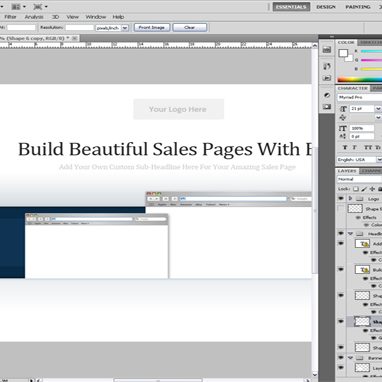
Task: Click lock position icon in Layers panel
Action: pyautogui.click(x=372, y=189)
